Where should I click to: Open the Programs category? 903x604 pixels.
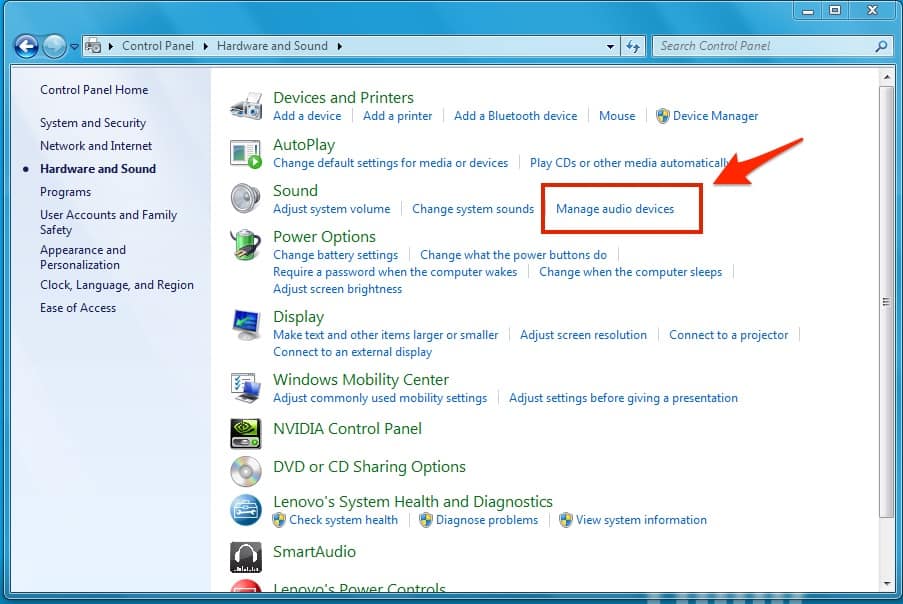tap(65, 192)
